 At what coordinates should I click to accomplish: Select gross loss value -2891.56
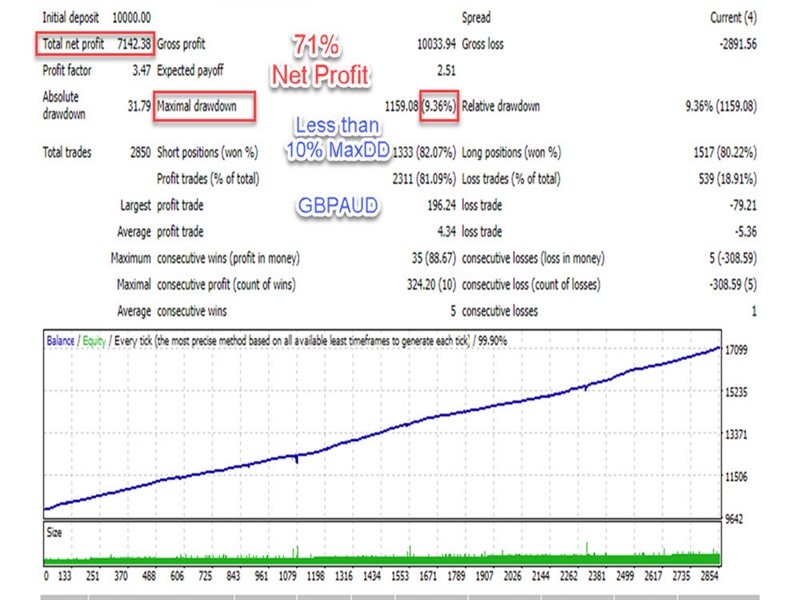pyautogui.click(x=738, y=44)
